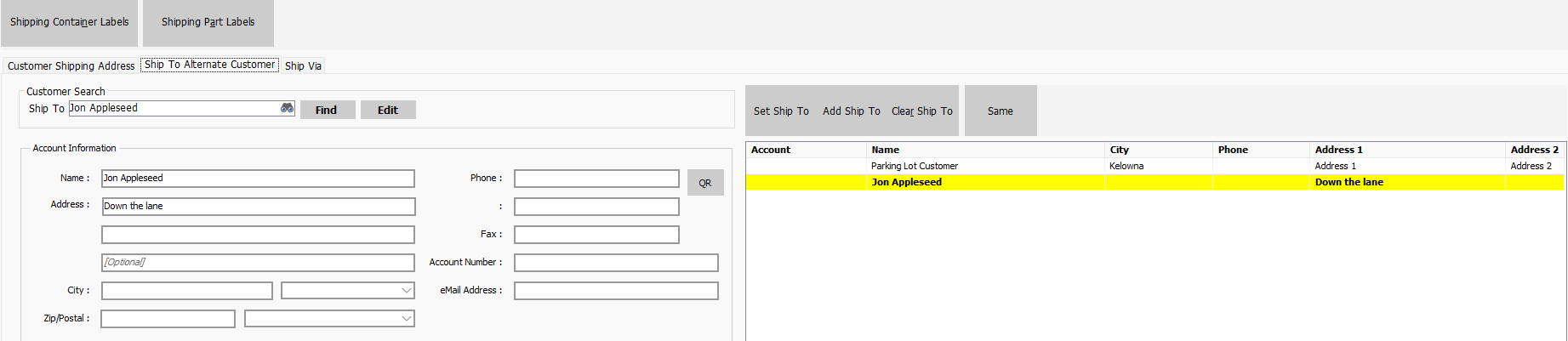Click the Same button
Viewport: 1568px width, 341px height.
pos(1000,111)
